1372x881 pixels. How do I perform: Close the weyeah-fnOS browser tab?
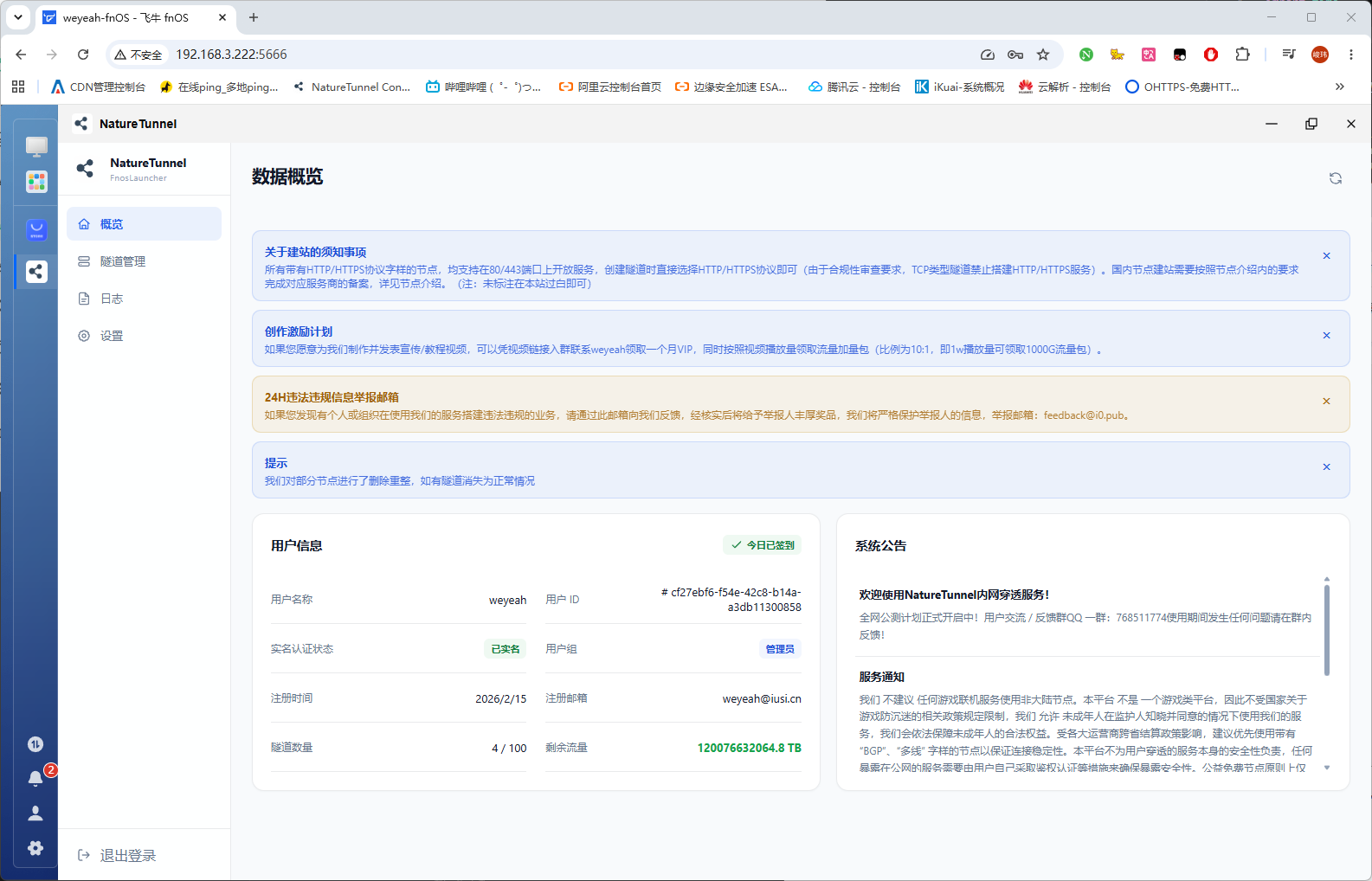pos(222,17)
